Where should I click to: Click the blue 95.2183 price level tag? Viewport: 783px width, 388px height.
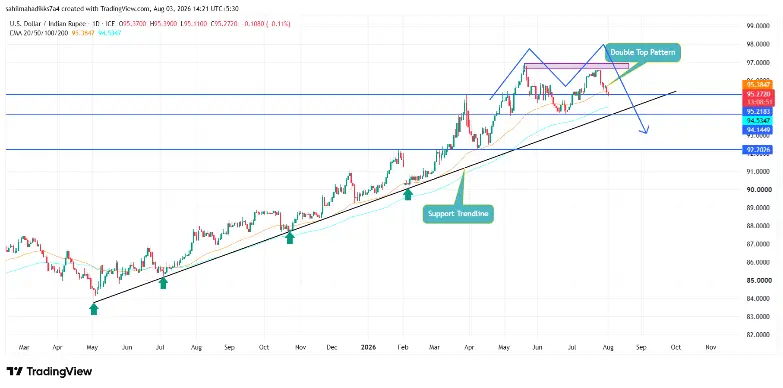tap(759, 111)
